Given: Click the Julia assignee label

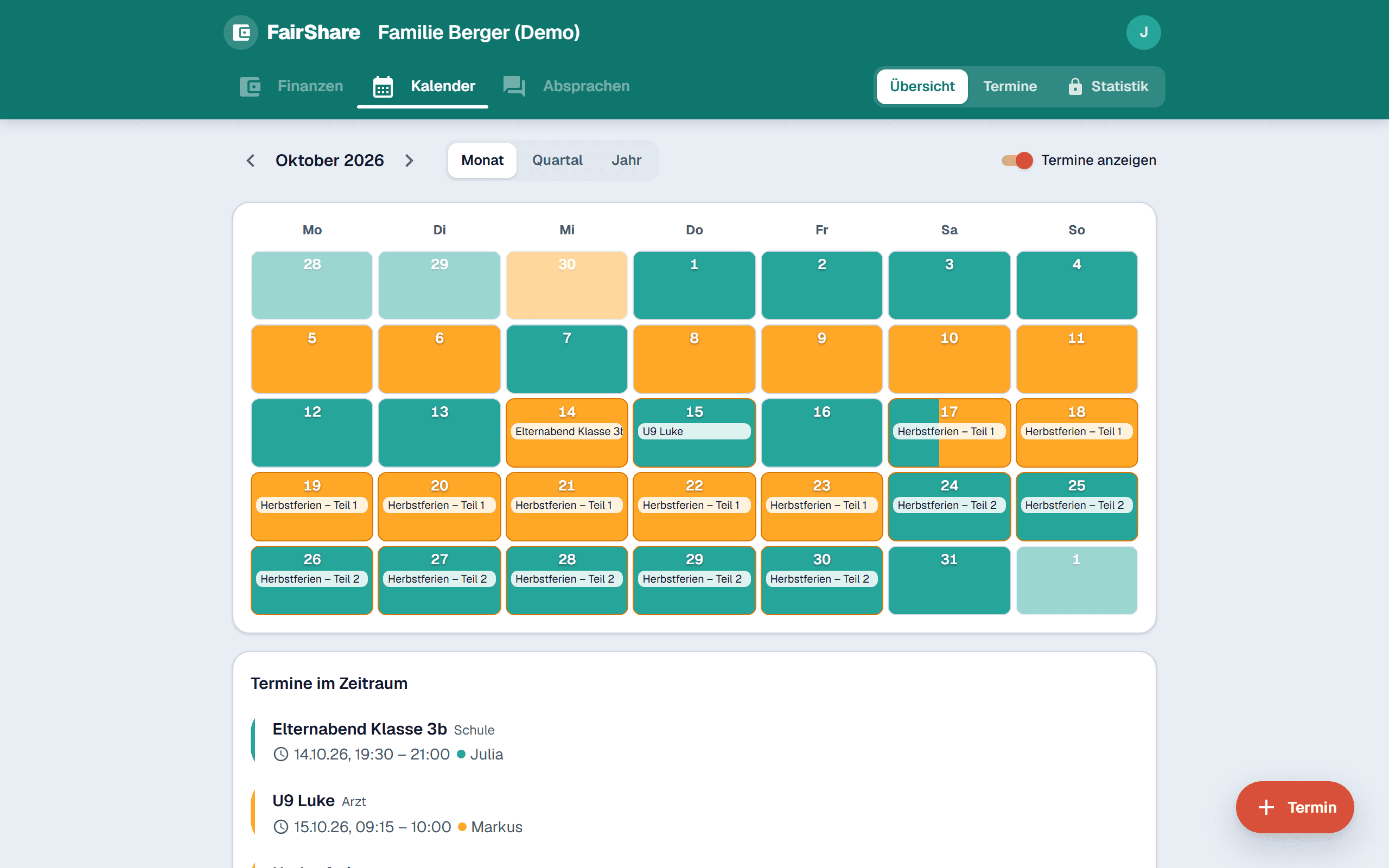Looking at the screenshot, I should 486,754.
